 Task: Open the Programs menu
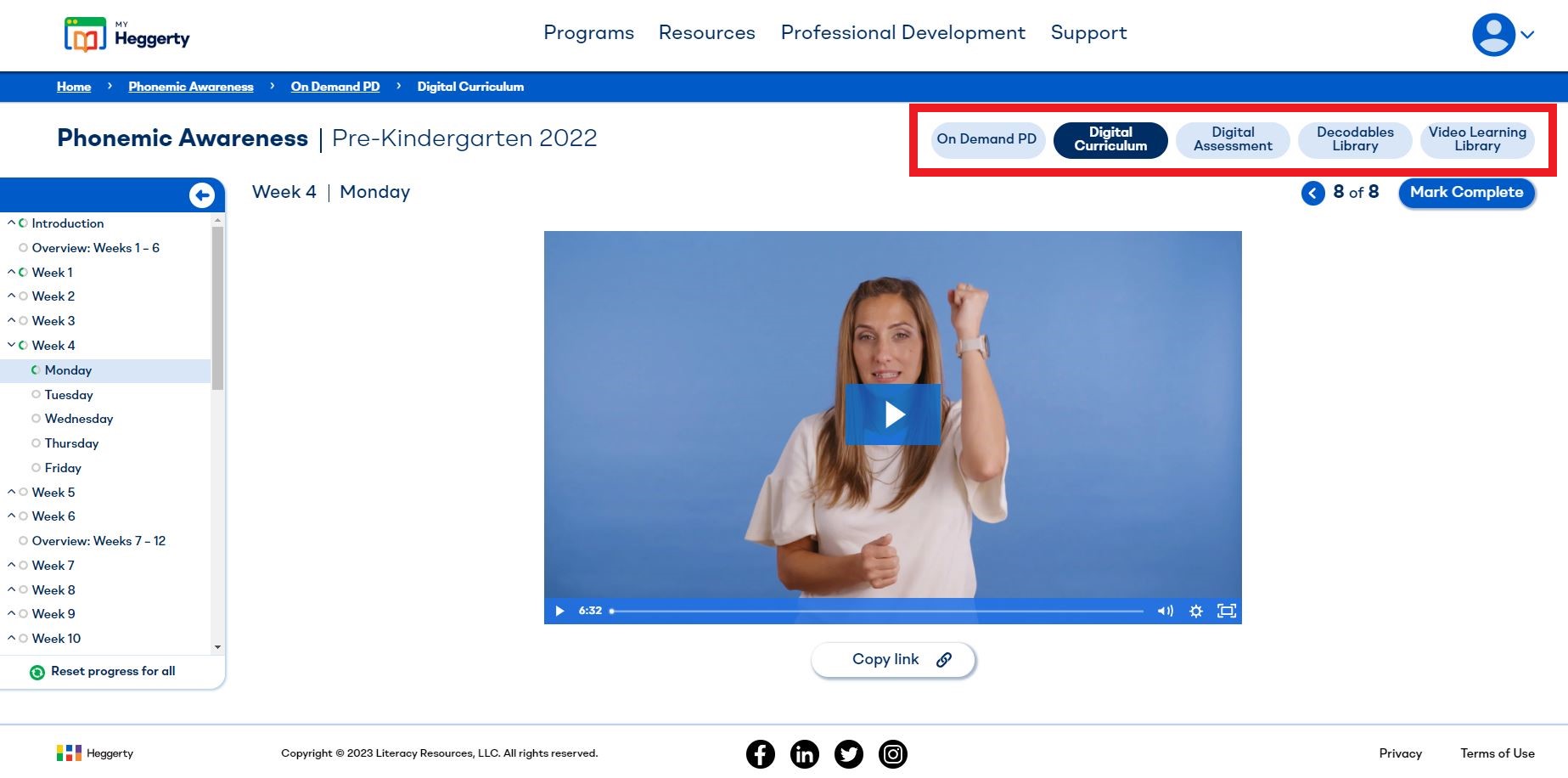pyautogui.click(x=588, y=32)
